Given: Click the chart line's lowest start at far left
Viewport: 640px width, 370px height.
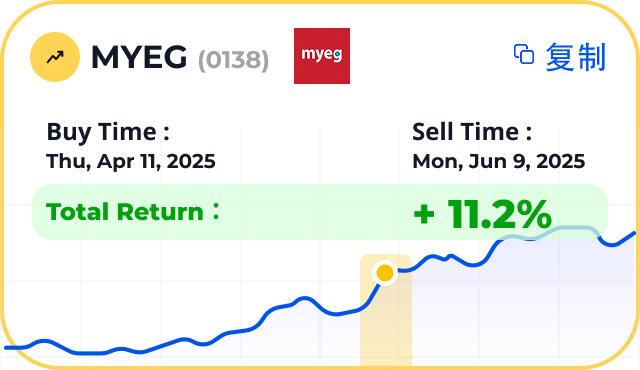Looking at the screenshot, I should click(x=12, y=348).
